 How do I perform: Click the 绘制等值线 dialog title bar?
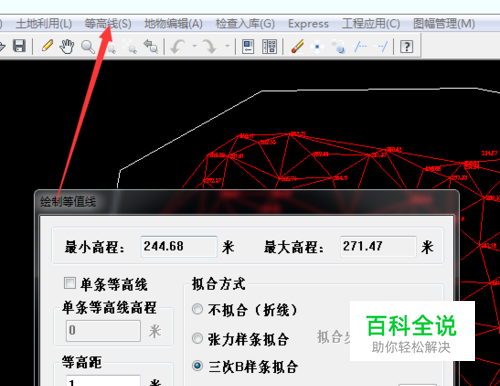pos(247,202)
